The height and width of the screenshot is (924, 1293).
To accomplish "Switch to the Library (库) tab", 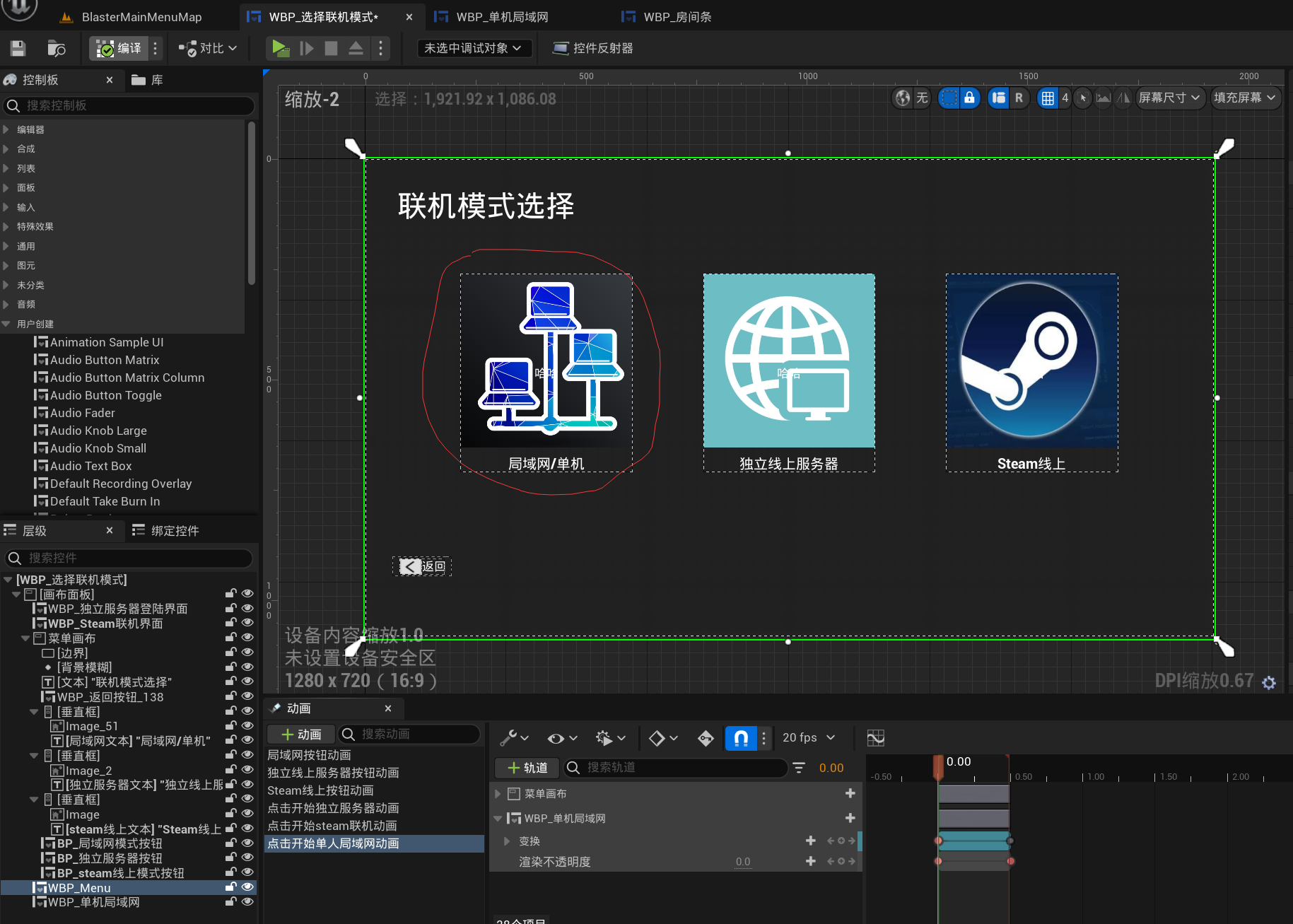I will 147,80.
